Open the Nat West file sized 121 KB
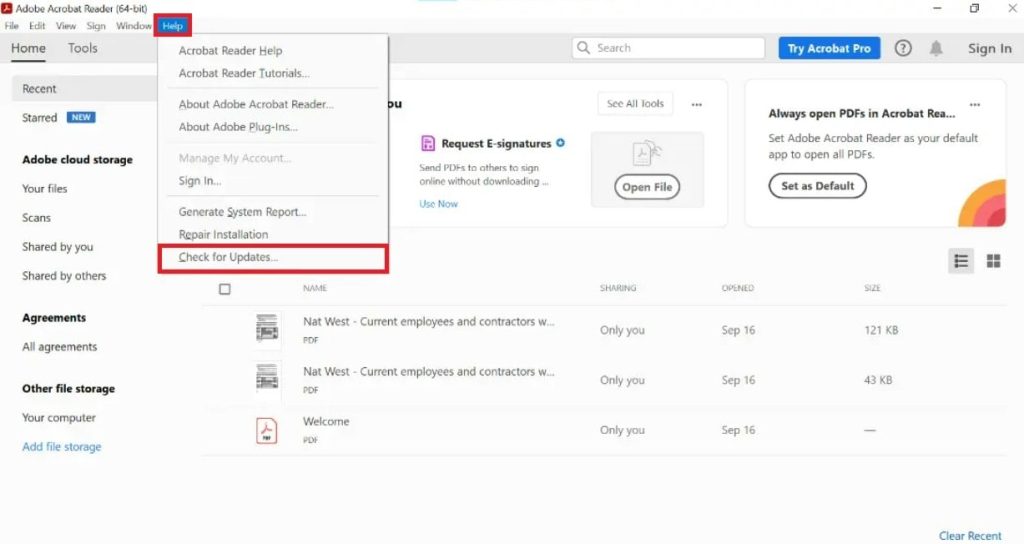 (428, 322)
